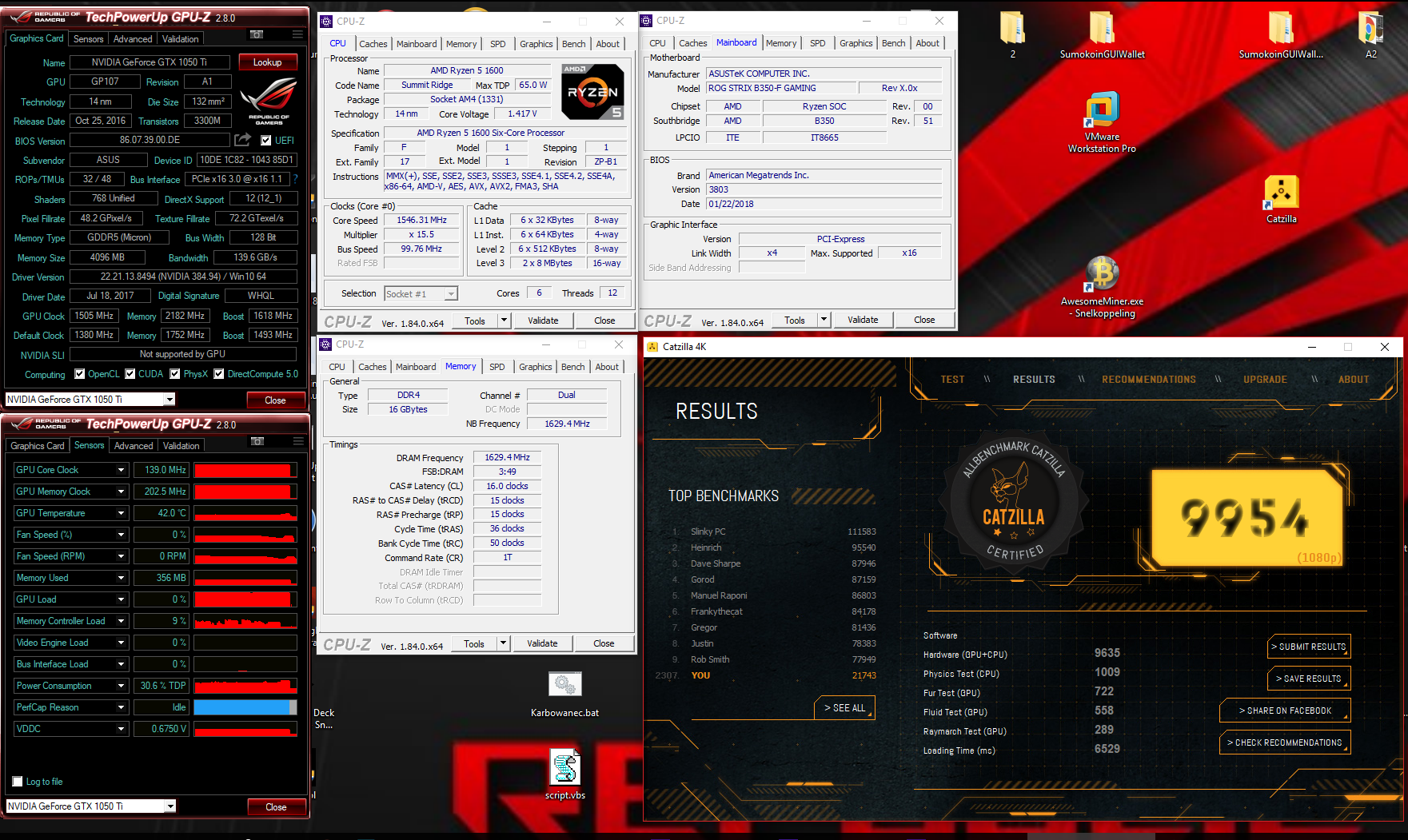1408x840 pixels.
Task: Click the Lookup button in GPU-Z
Action: (x=267, y=62)
